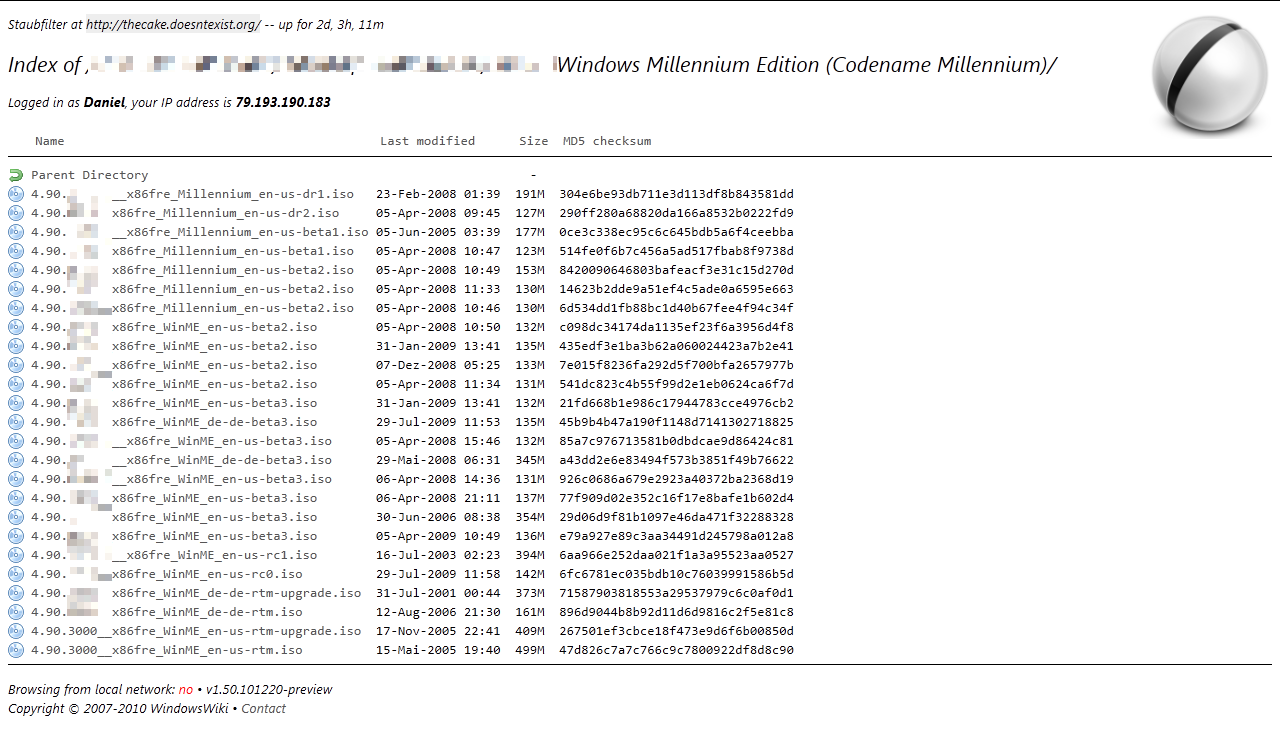Click disc icon for Millennium_en-us-dr2.iso

pyautogui.click(x=15, y=213)
